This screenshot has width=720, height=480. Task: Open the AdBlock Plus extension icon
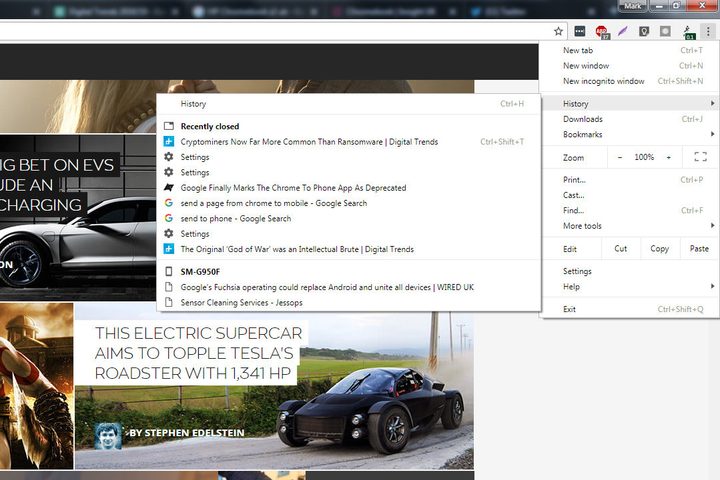(602, 32)
